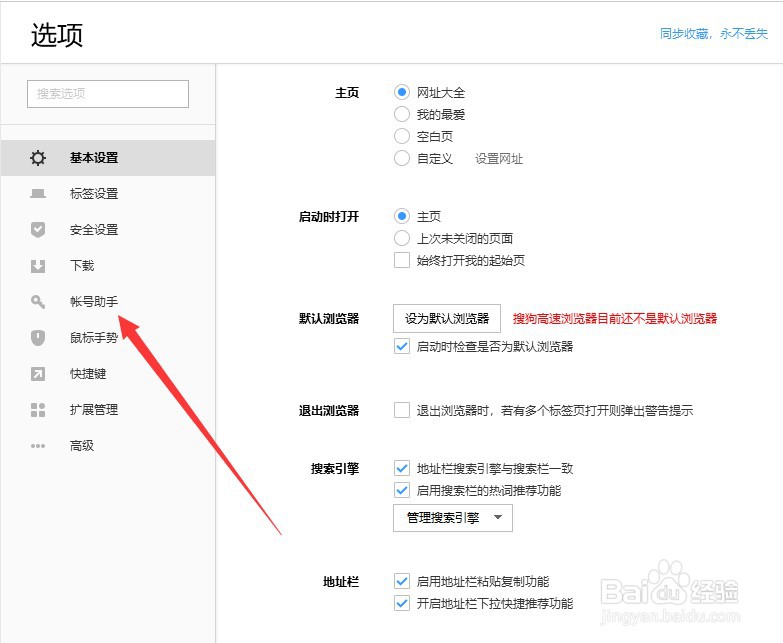Open 安全设置 section
The image size is (783, 643).
(108, 230)
